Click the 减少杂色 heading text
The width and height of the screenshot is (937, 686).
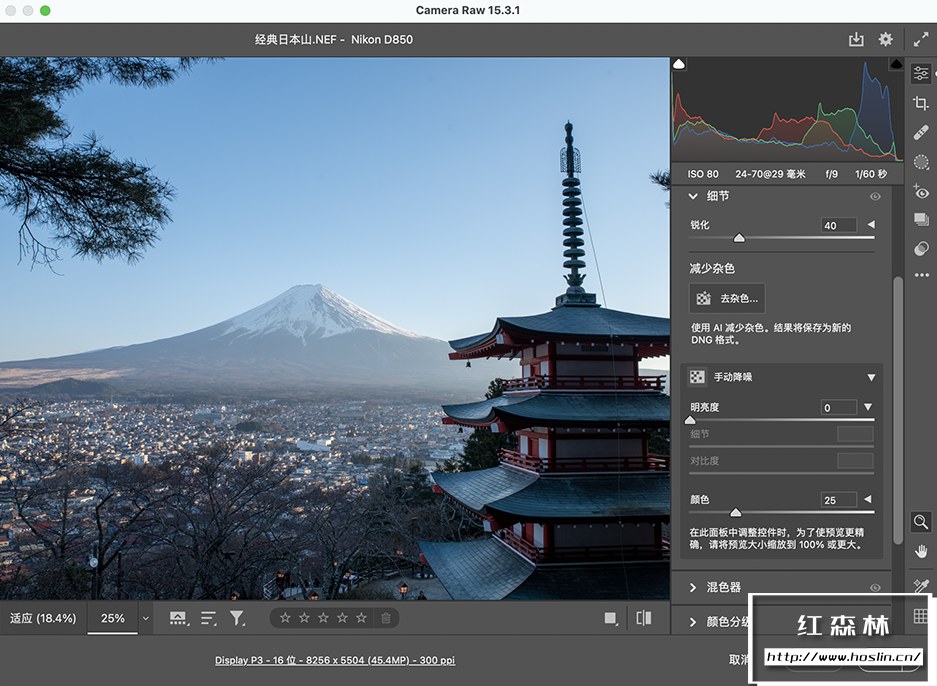(x=712, y=268)
